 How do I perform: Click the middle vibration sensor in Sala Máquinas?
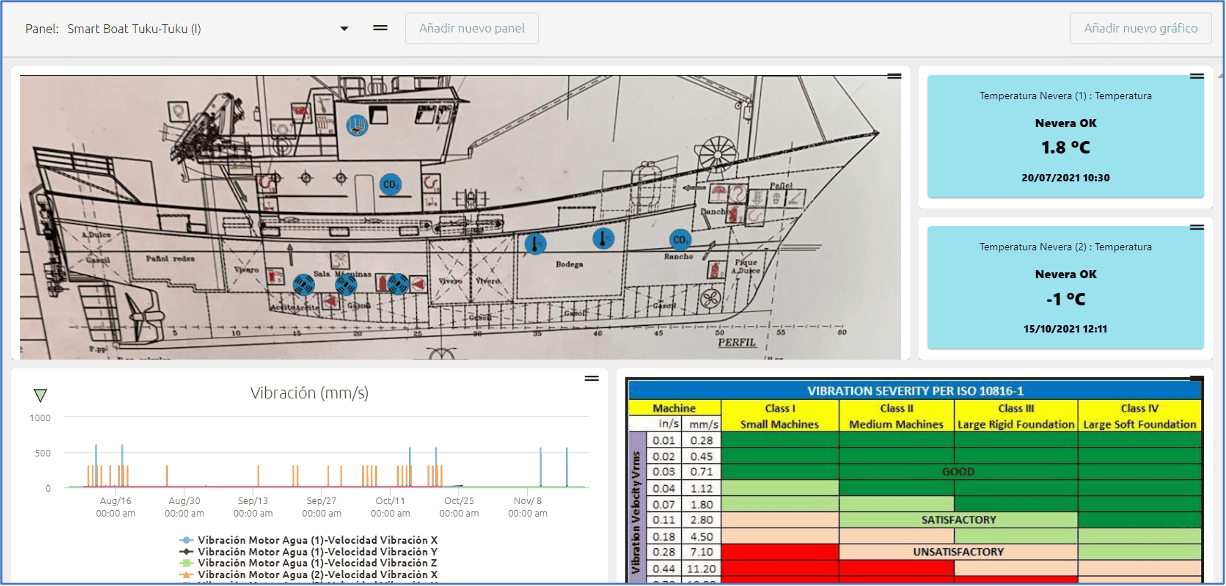coord(346,285)
